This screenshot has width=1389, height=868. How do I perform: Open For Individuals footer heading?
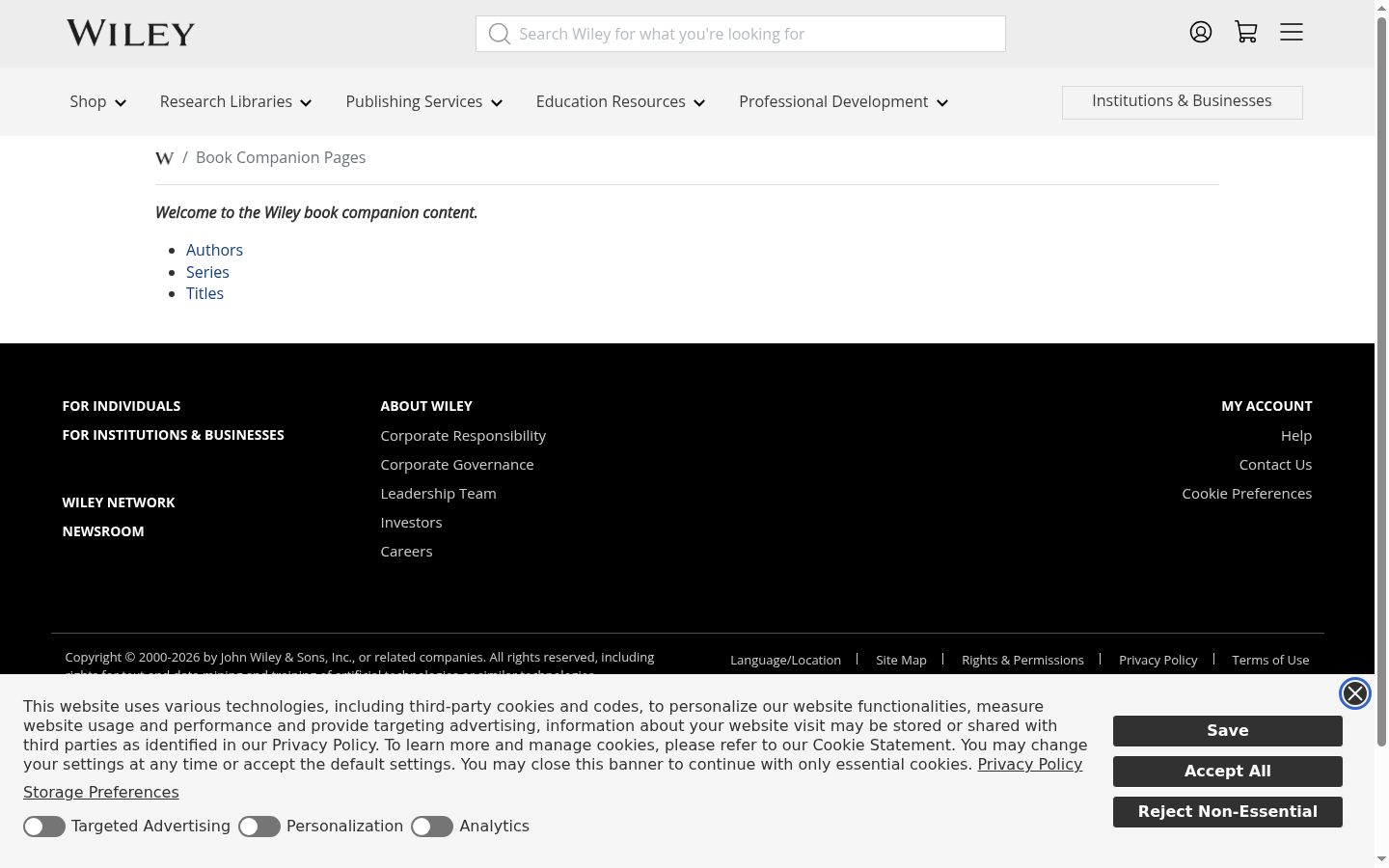tap(122, 406)
